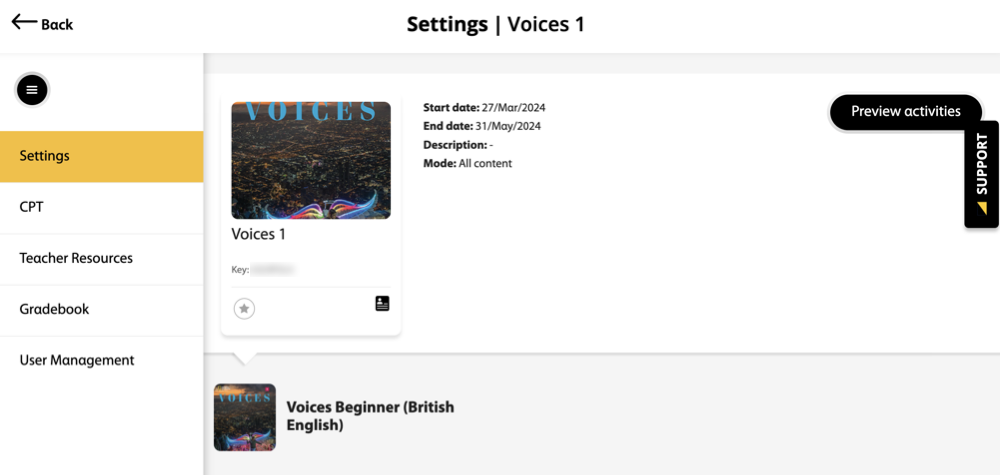This screenshot has height=475, width=1000.
Task: Open the CPT sidebar item
Action: 101,207
